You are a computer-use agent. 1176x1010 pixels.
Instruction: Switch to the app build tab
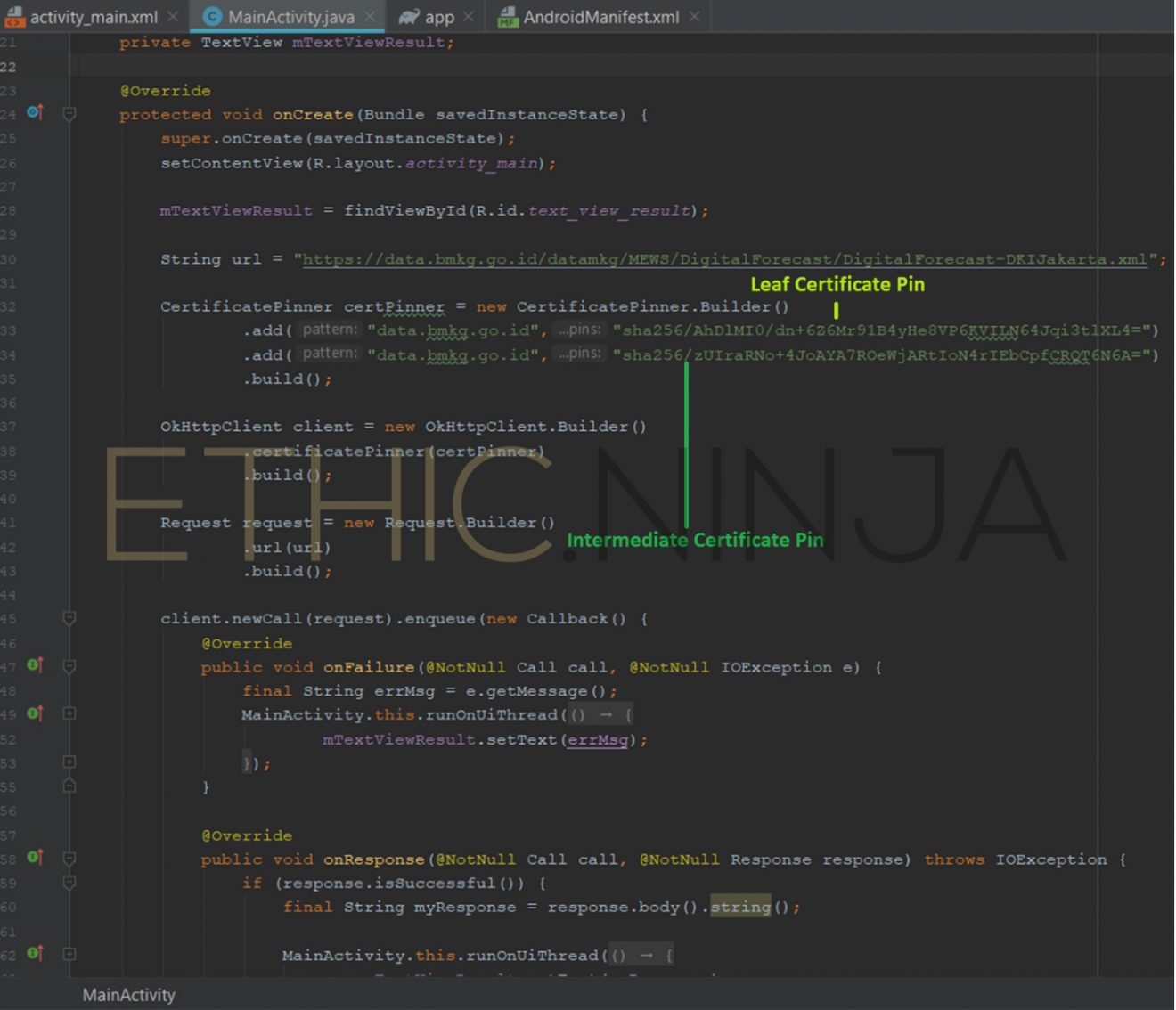point(438,17)
